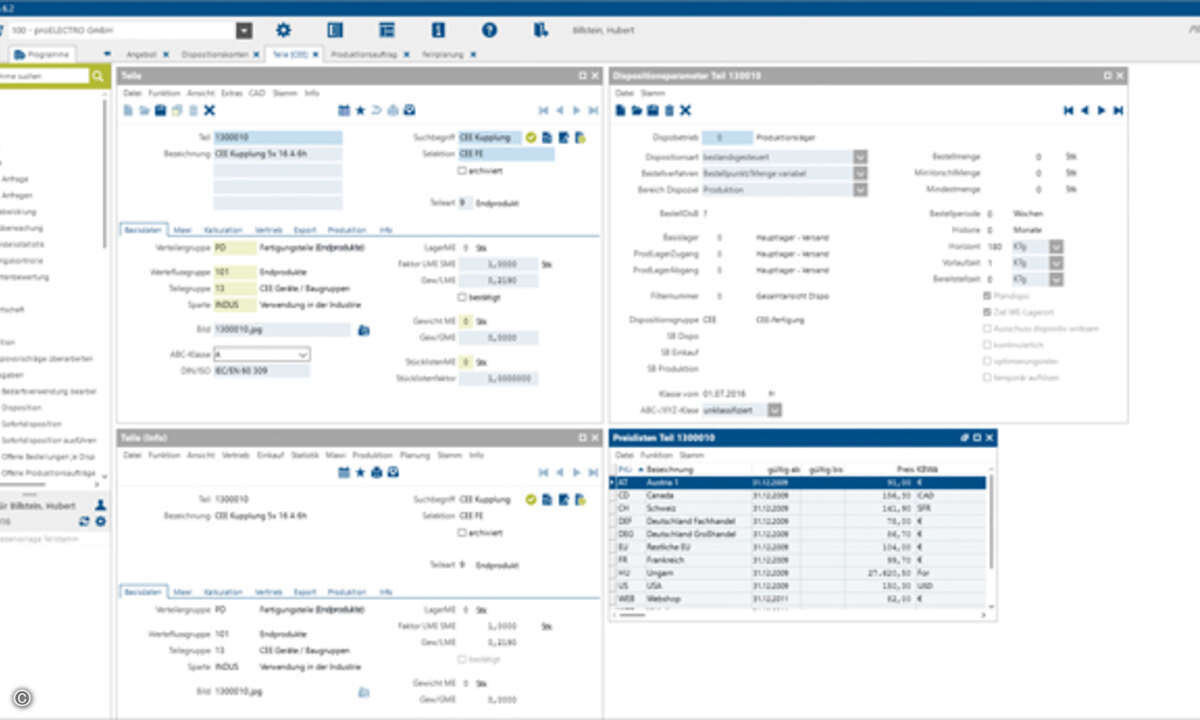The image size is (1200, 720).
Task: Jump to first record in Teile window
Action: point(544,110)
